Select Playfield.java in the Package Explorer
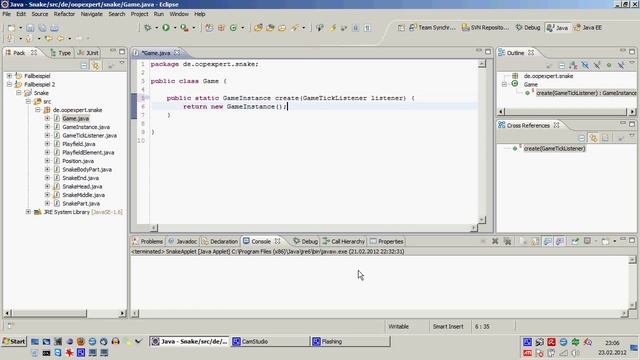The width and height of the screenshot is (640, 360). [79, 144]
